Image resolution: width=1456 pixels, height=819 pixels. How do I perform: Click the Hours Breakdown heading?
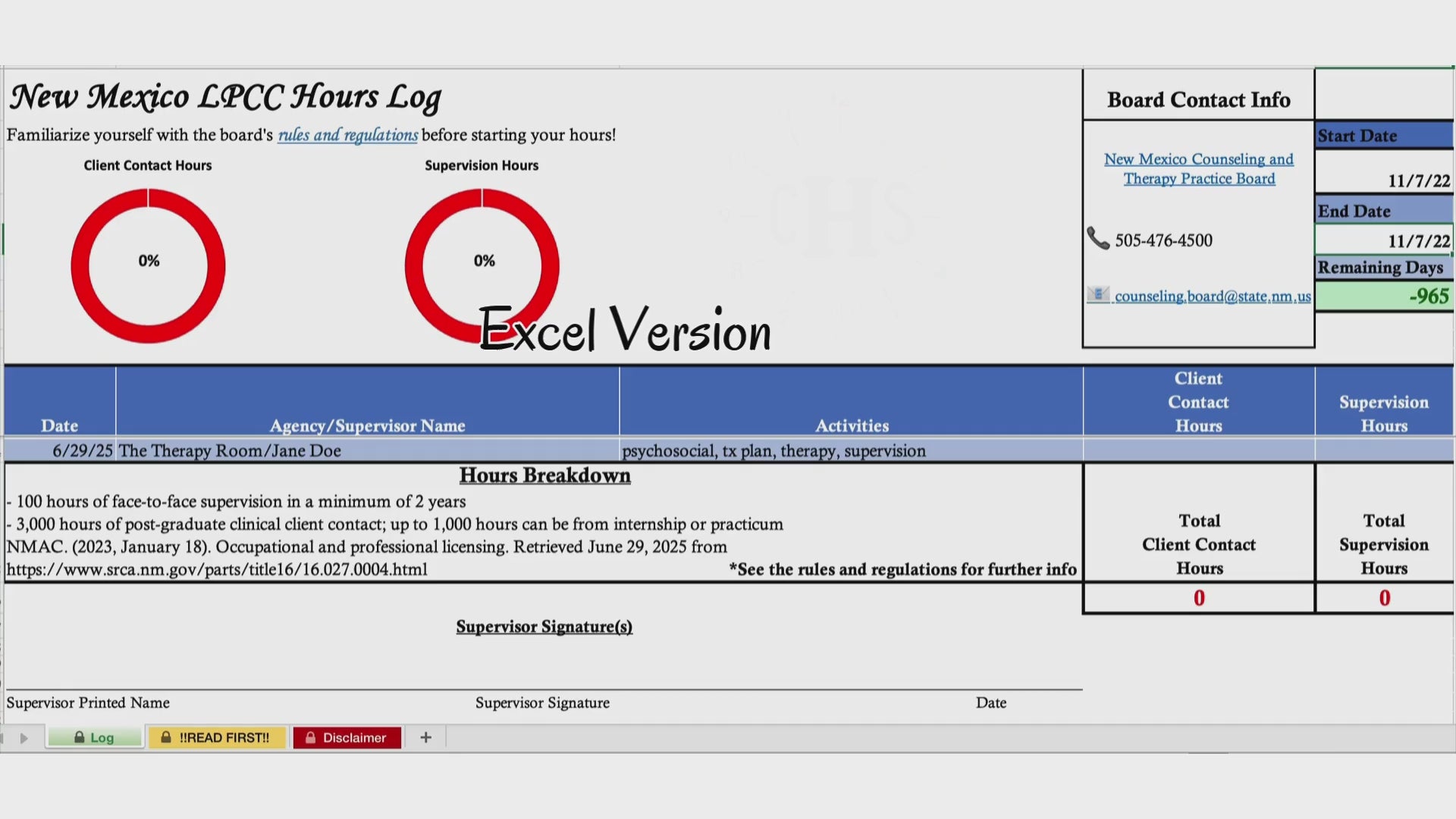coord(544,475)
